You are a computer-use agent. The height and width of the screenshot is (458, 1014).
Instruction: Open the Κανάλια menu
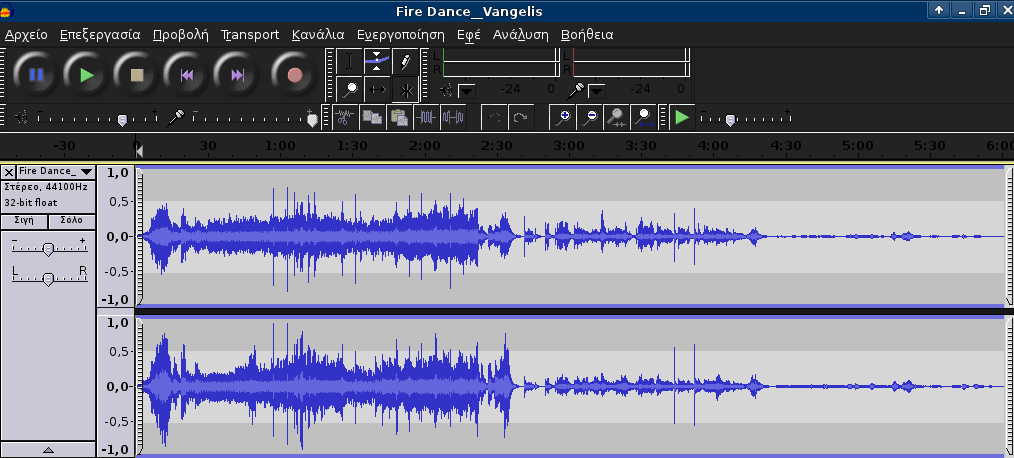tap(318, 35)
